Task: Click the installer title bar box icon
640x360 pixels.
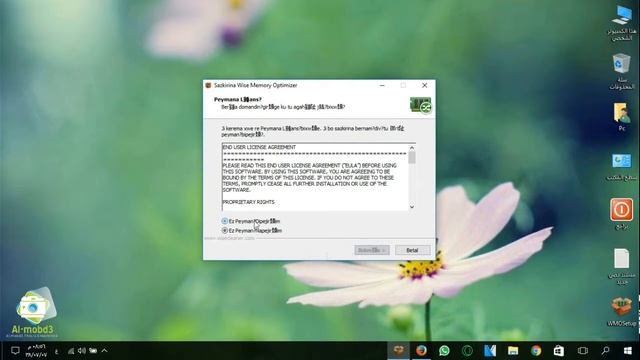Action: point(208,85)
